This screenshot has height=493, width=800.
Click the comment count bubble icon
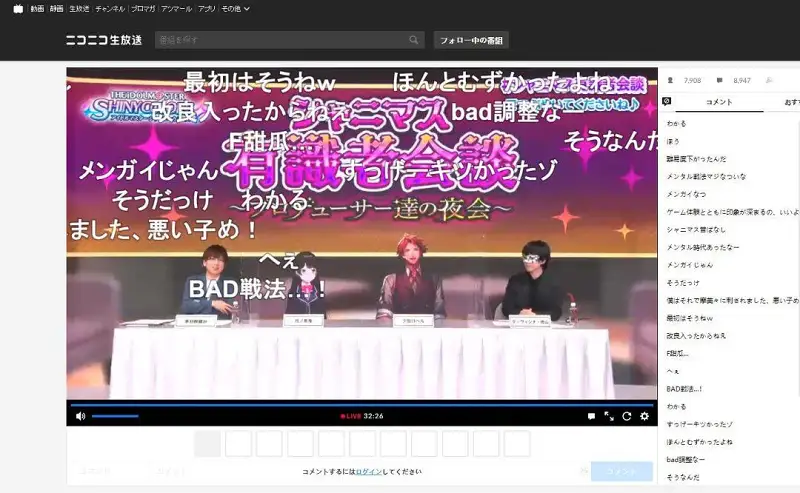719,80
